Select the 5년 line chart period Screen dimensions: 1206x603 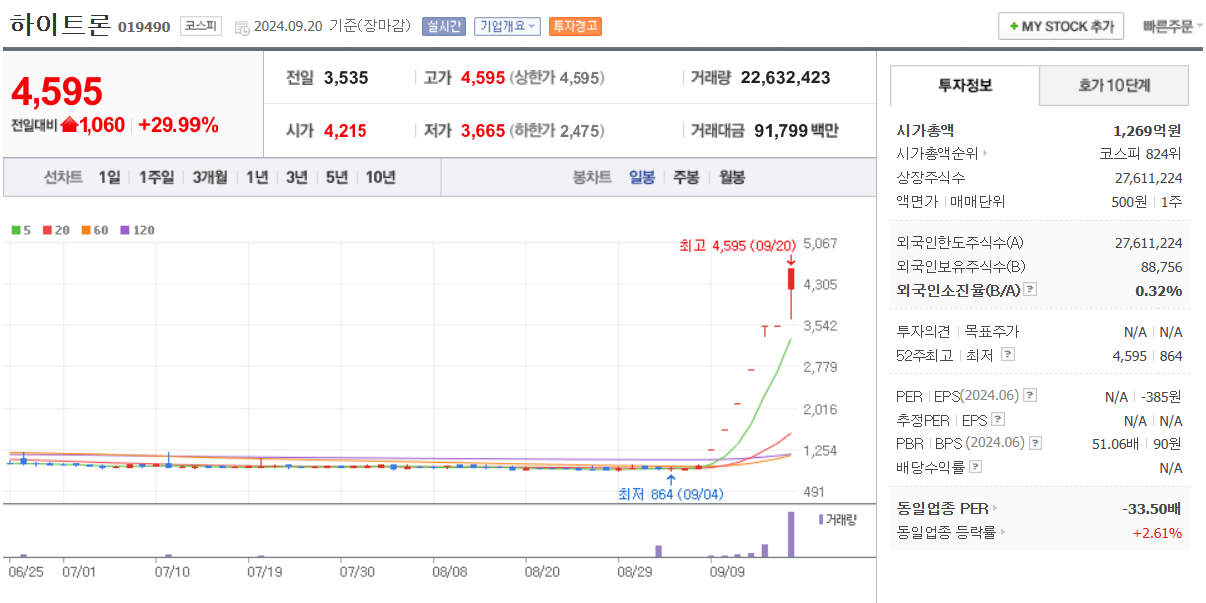pyautogui.click(x=337, y=177)
